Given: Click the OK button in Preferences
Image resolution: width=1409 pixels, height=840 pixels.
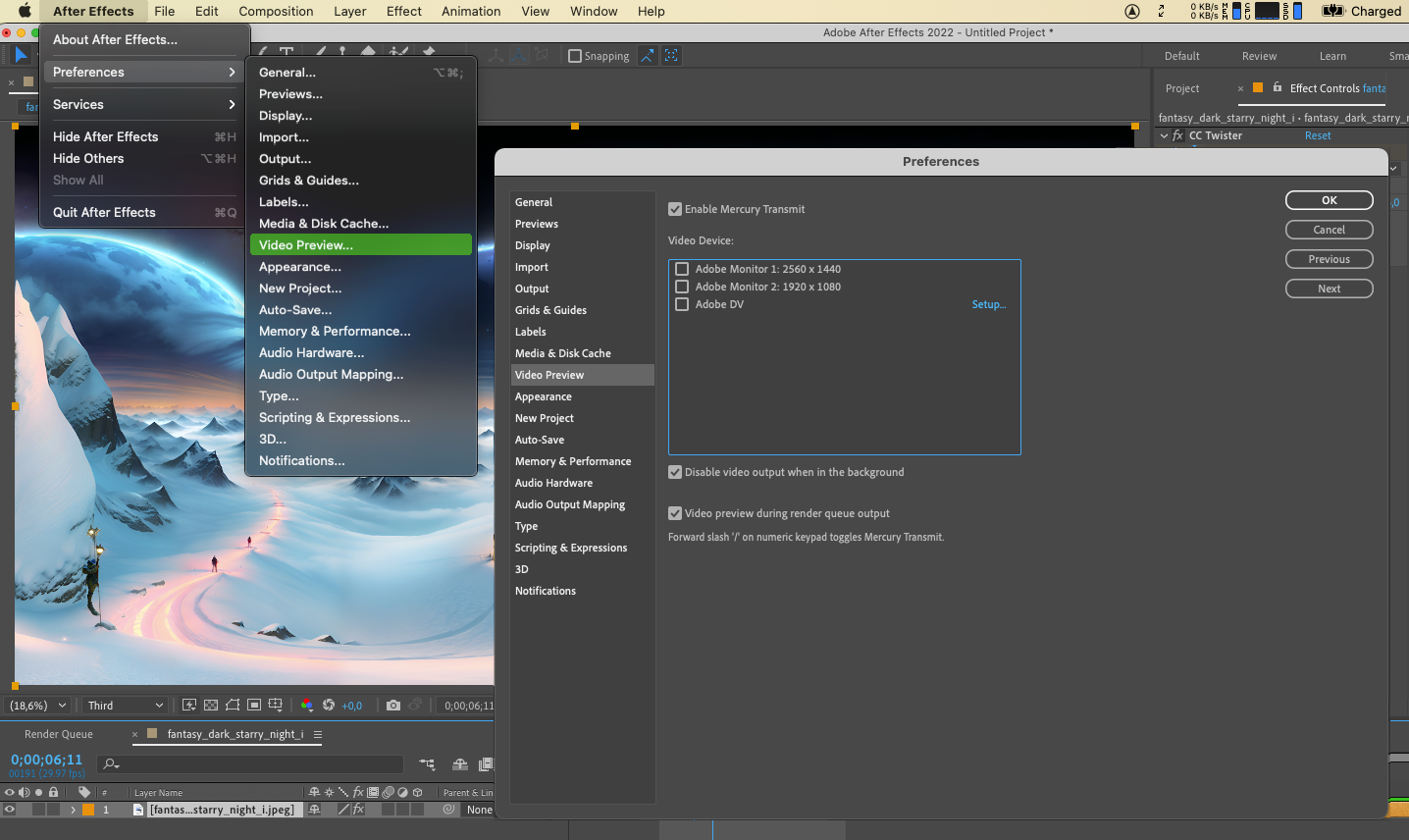Looking at the screenshot, I should (1329, 200).
